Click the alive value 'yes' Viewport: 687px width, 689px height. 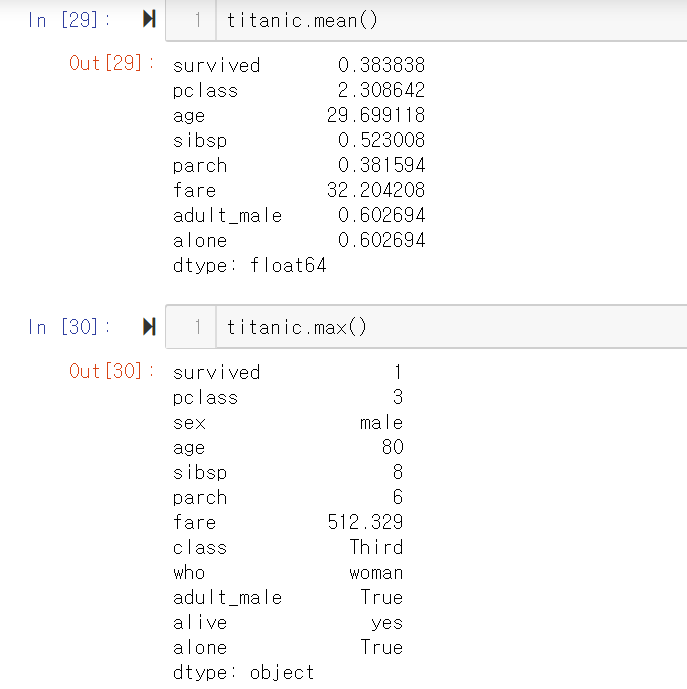[x=387, y=623]
